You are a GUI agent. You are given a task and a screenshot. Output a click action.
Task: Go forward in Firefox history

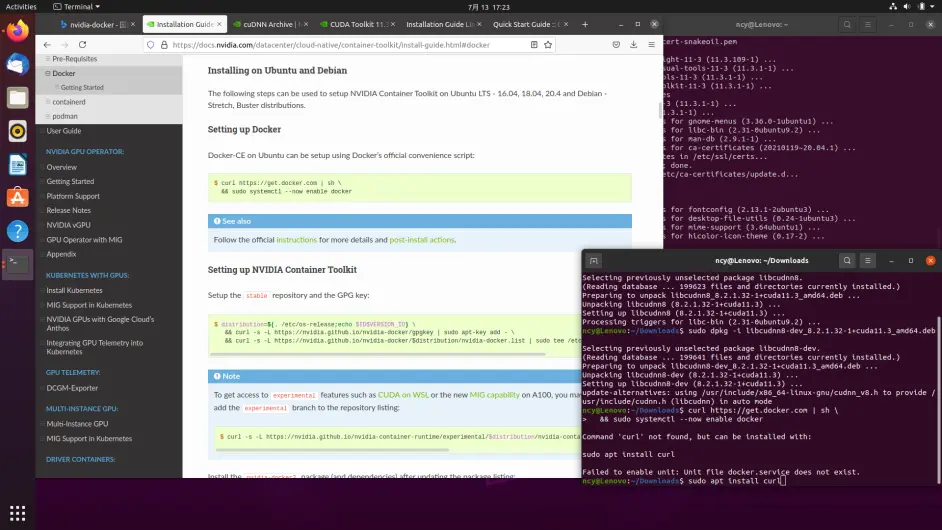tap(64, 44)
